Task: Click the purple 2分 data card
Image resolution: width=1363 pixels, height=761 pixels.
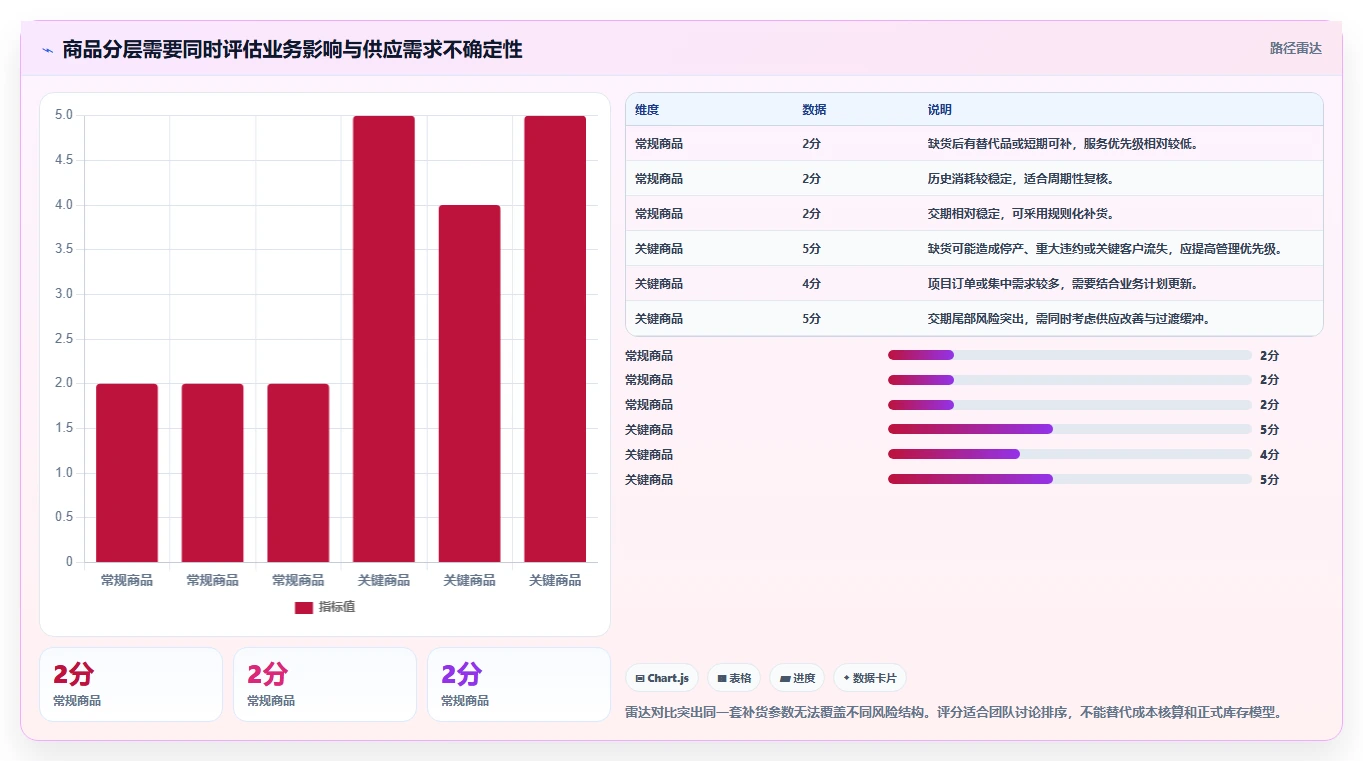Action: tap(518, 684)
